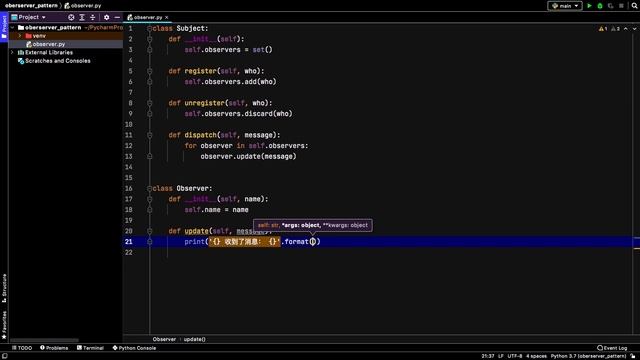The width and height of the screenshot is (640, 360).
Task: Change LF line separator in status bar
Action: (501, 356)
